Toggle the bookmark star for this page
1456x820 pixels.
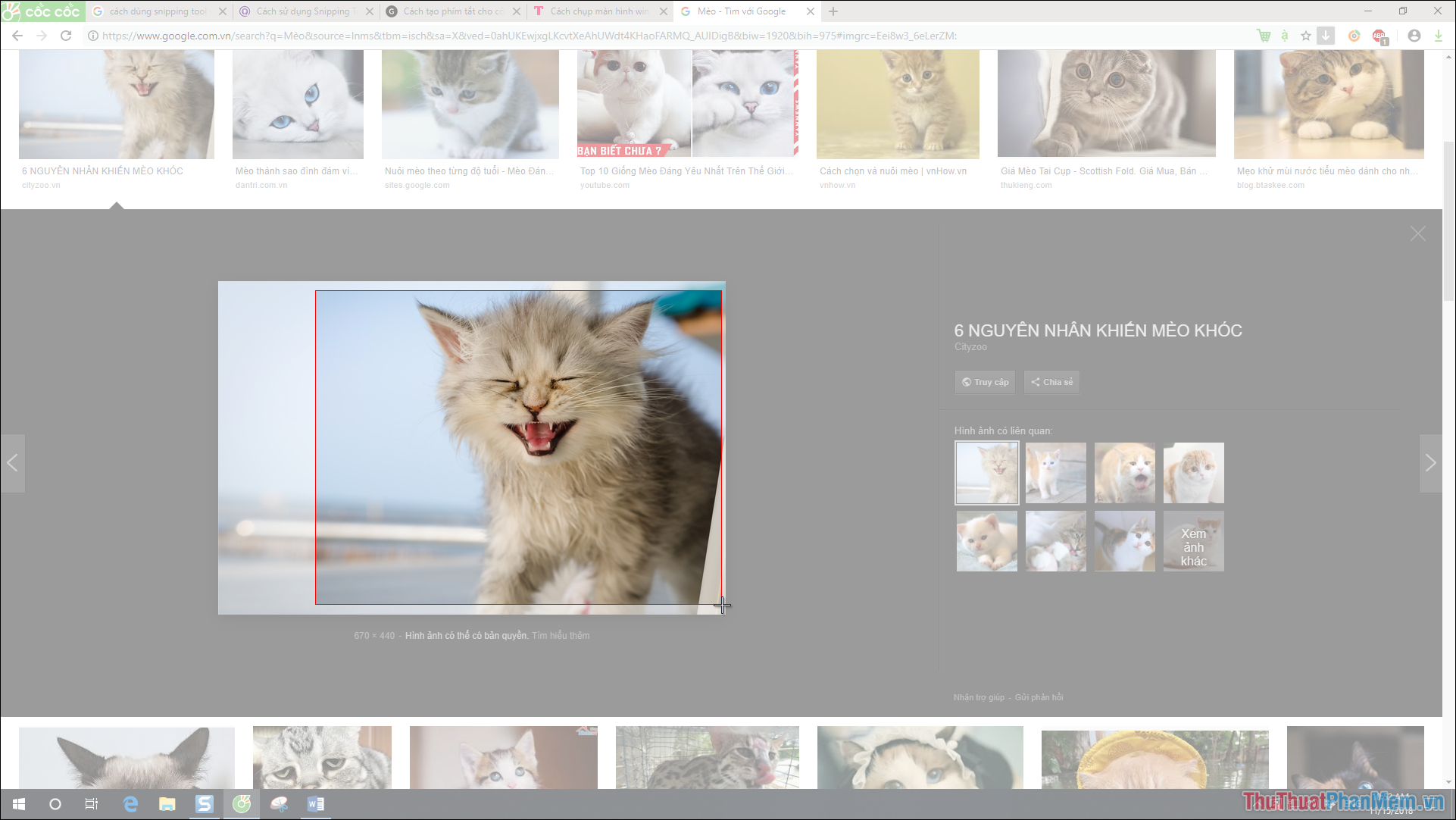tap(1305, 36)
